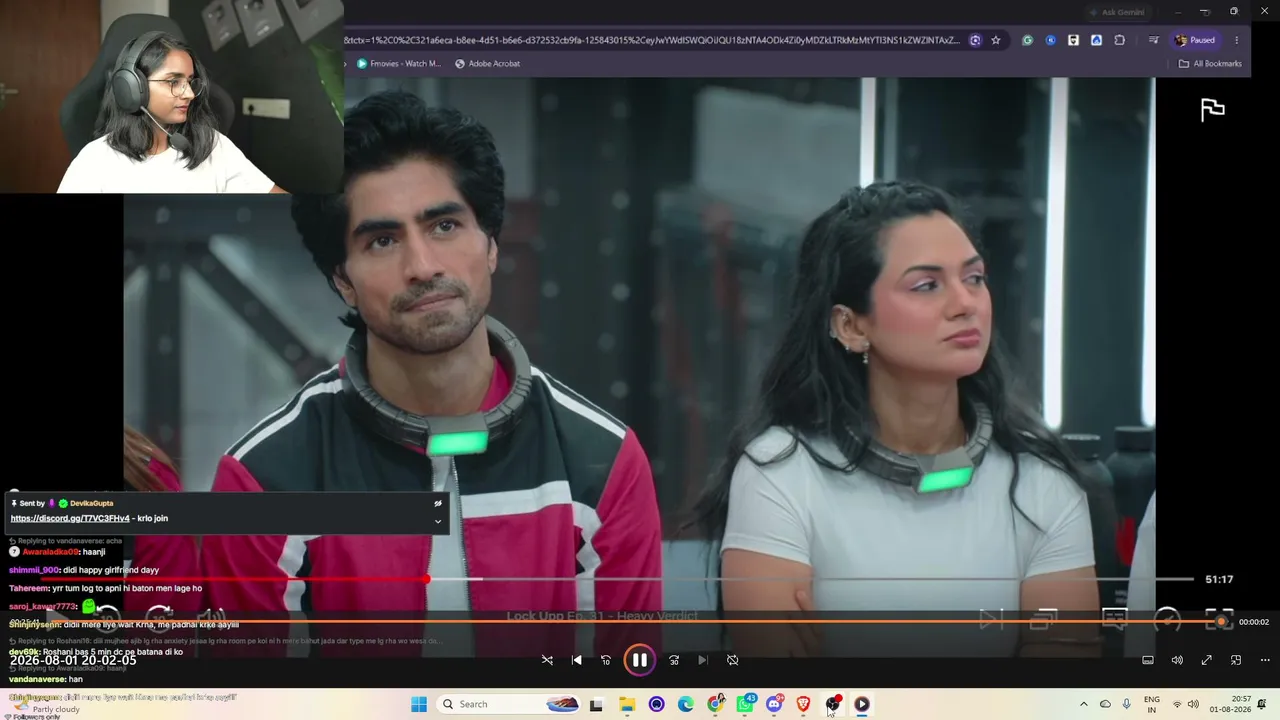
Task: Bookmark this page with the star icon
Action: pos(996,40)
